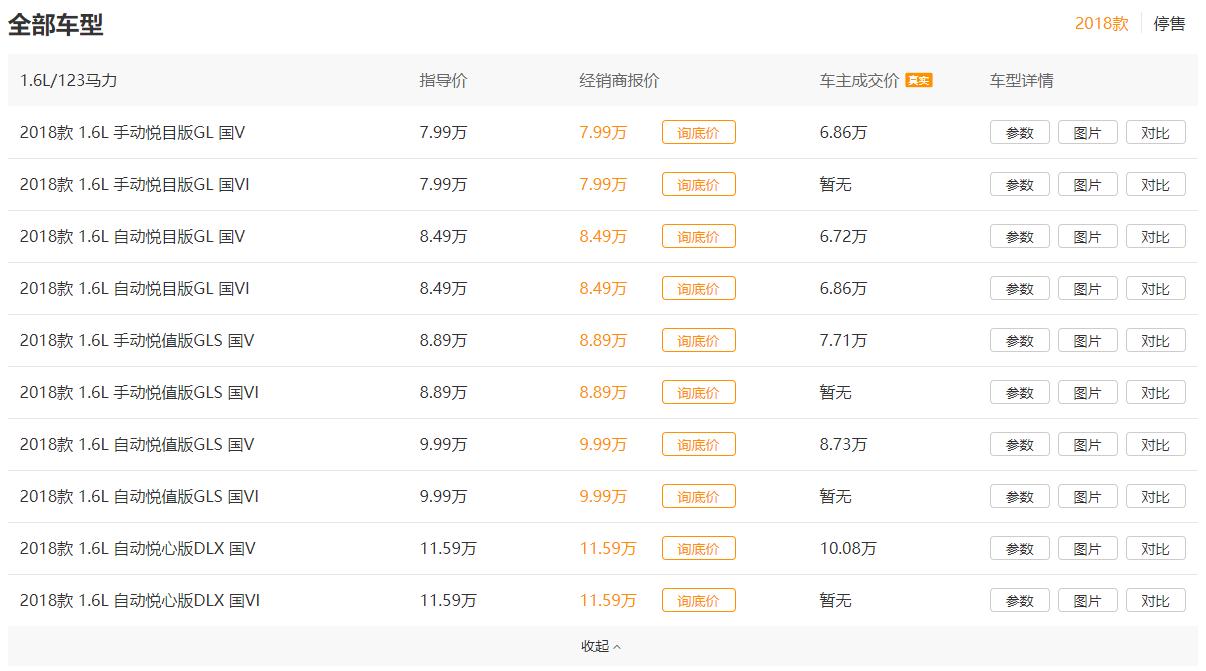The height and width of the screenshot is (671, 1206).
Task: Add 自动悦心版DLX 国VI to 对比
Action: 1155,600
